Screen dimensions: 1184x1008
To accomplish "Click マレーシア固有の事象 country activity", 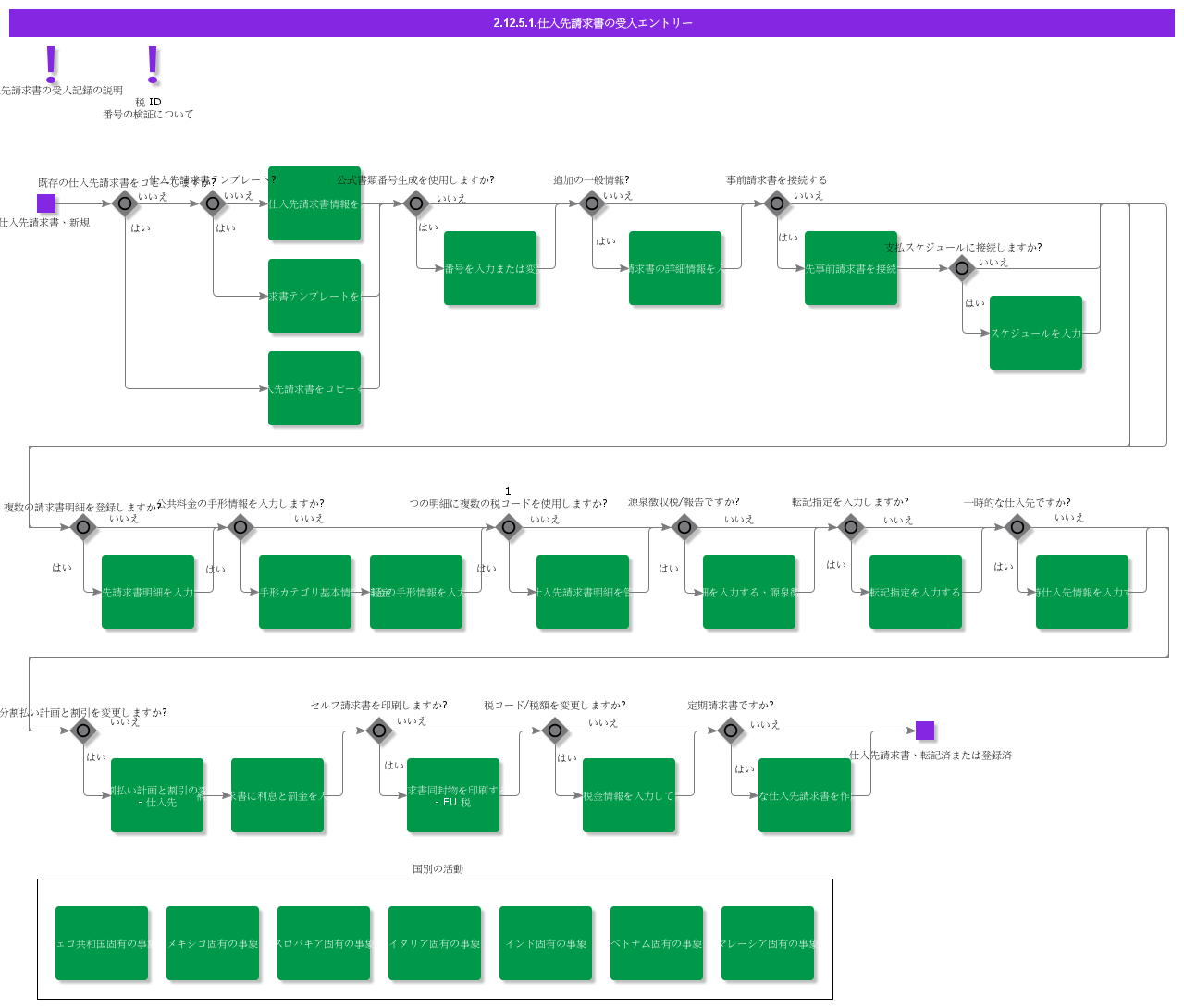I will (768, 943).
